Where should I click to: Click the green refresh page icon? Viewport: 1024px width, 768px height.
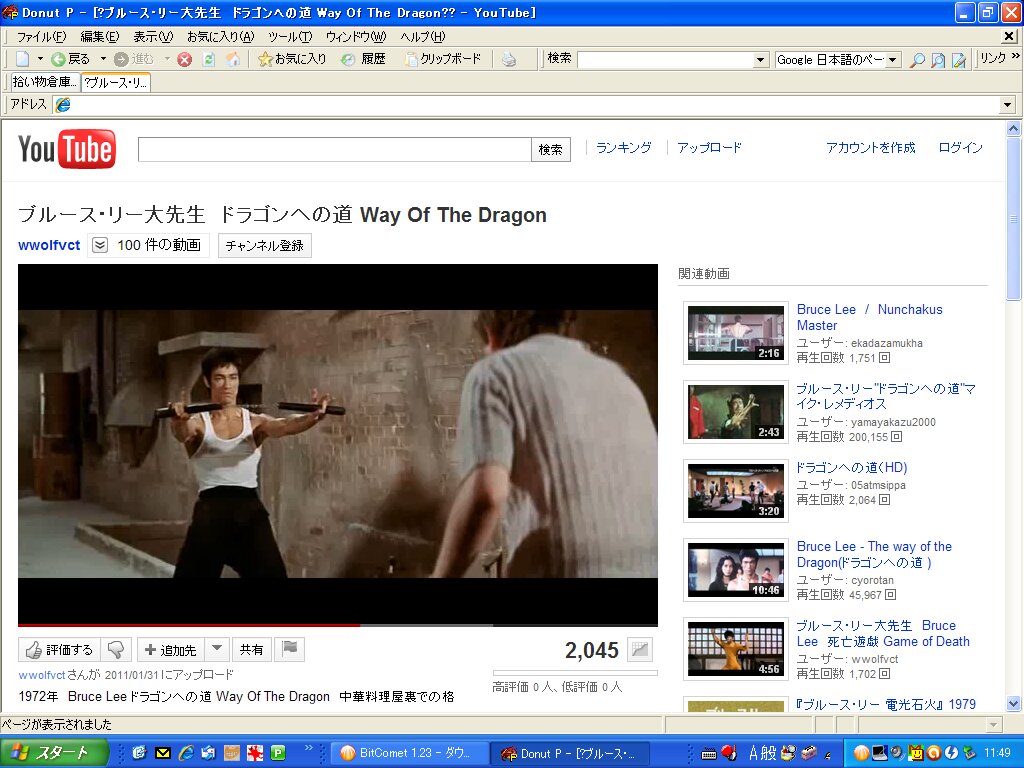click(209, 59)
